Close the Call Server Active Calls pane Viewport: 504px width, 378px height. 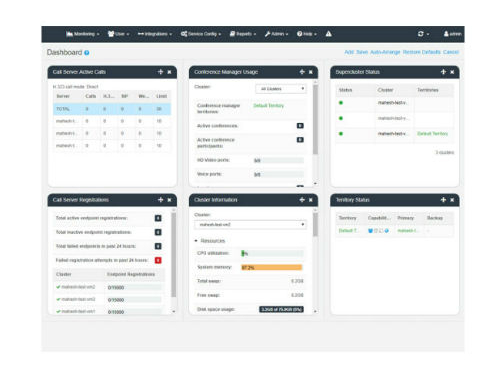[x=169, y=72]
